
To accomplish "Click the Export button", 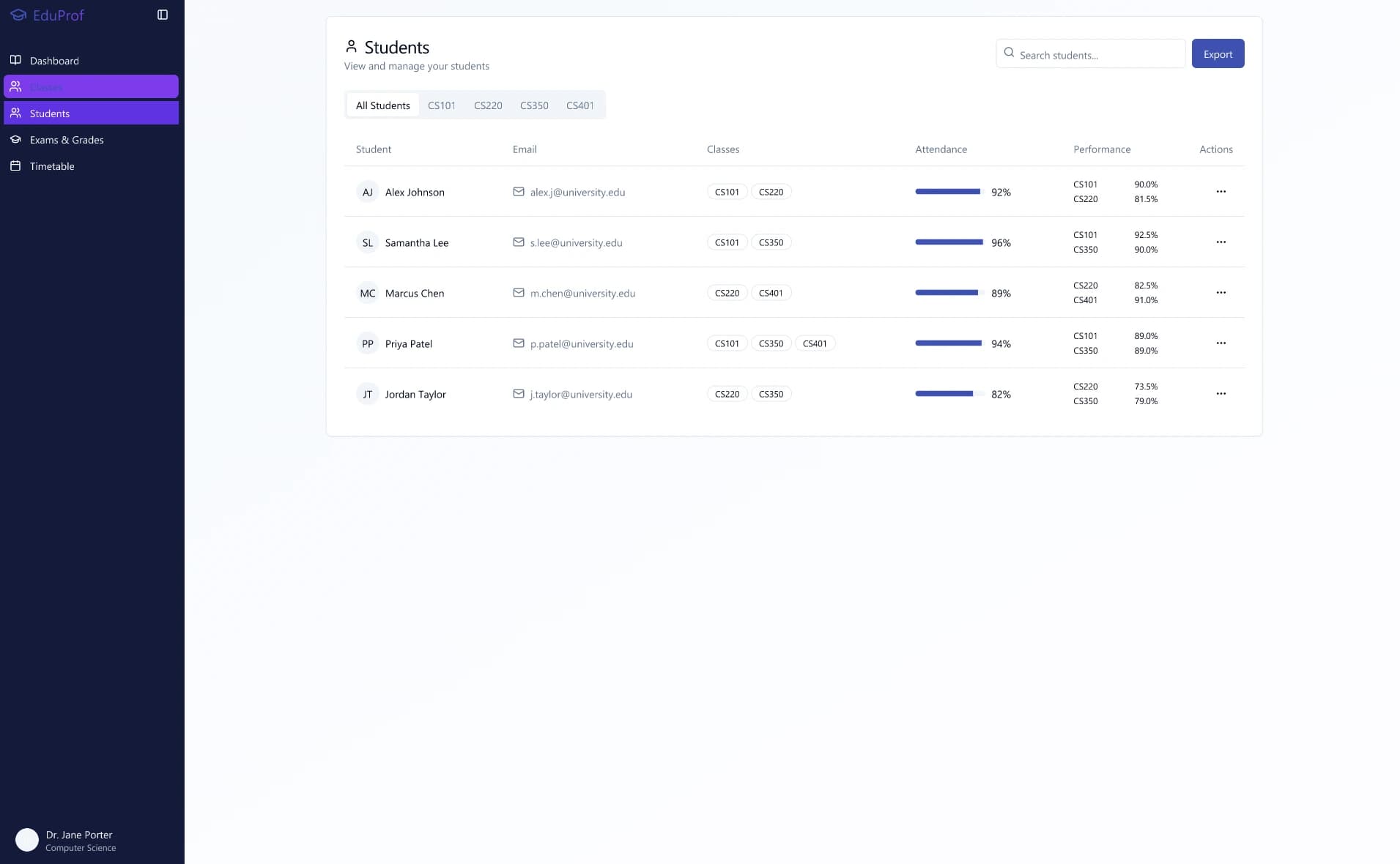I will tap(1218, 53).
